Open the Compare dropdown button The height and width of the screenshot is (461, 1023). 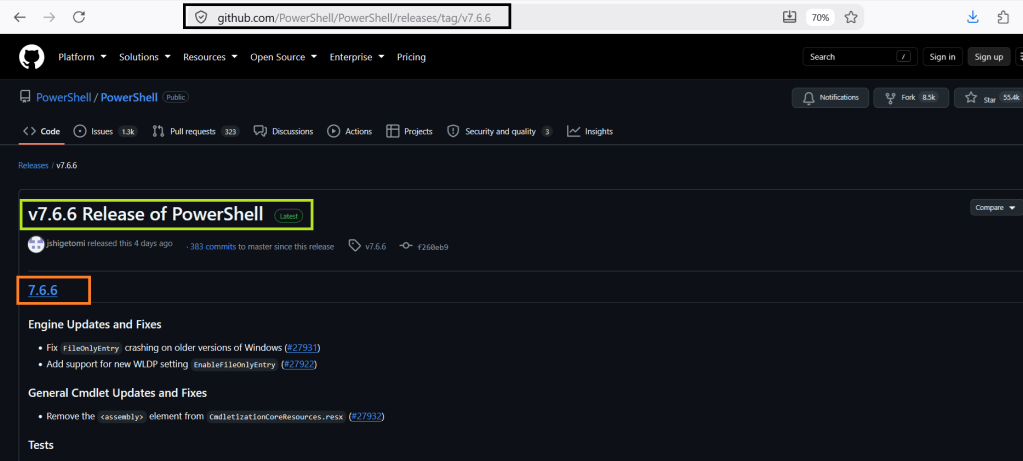coord(996,207)
